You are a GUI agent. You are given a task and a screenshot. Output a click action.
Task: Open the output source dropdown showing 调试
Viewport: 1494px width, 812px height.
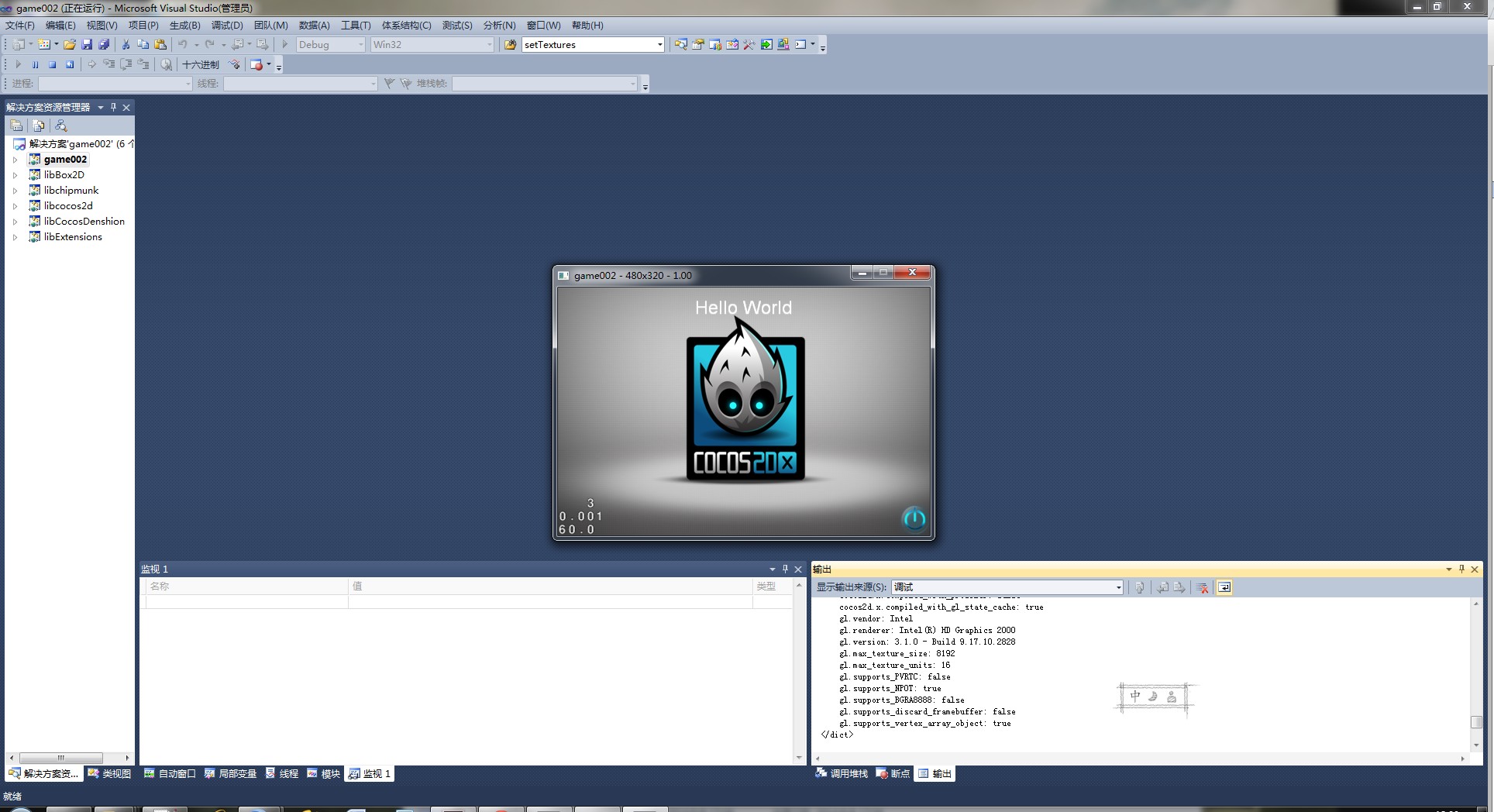1118,587
